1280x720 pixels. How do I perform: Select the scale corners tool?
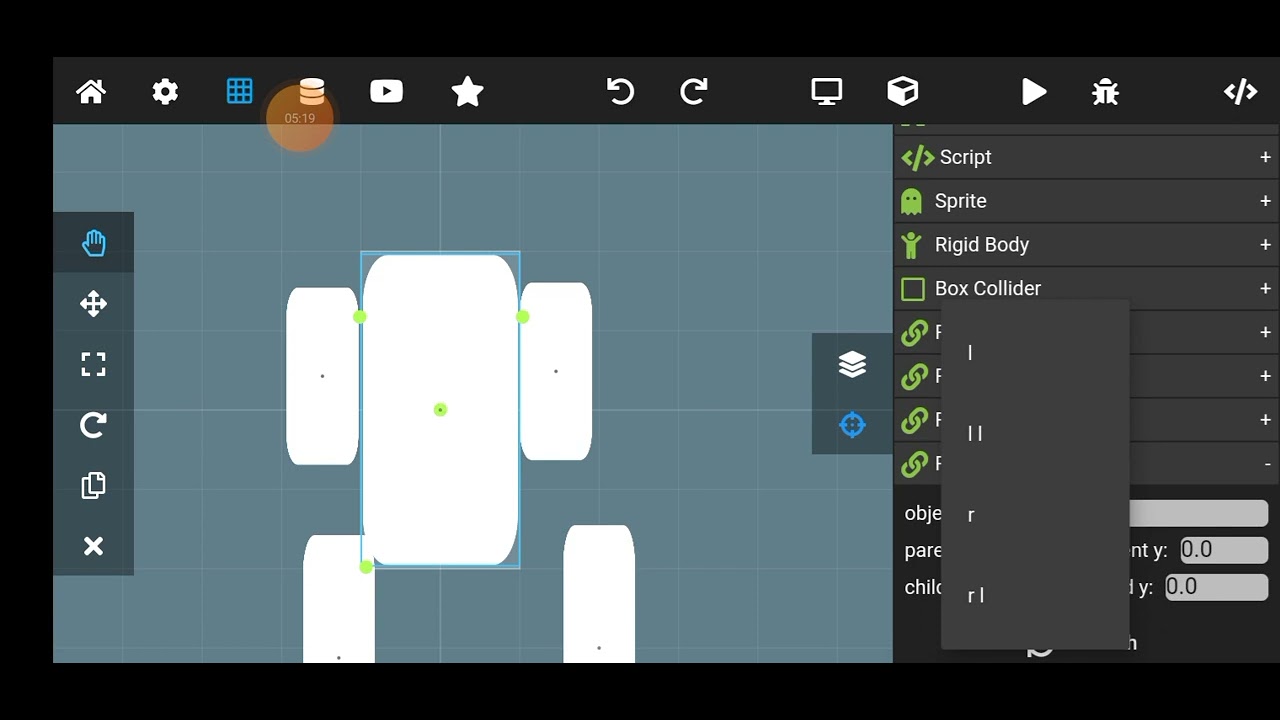93,364
